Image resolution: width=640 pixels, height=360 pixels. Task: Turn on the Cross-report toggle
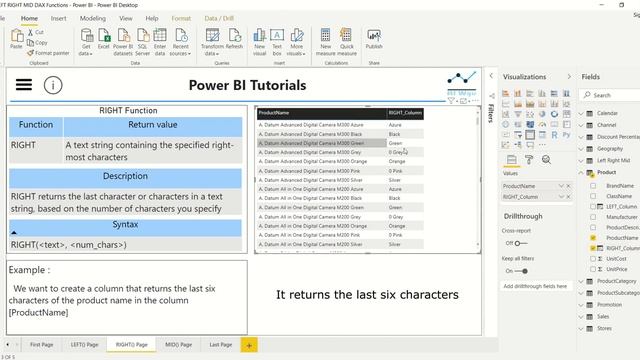(521, 243)
